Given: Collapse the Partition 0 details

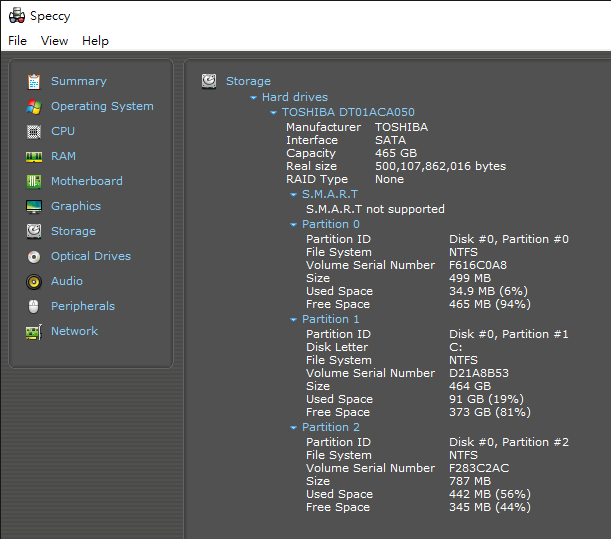Looking at the screenshot, I should pos(293,224).
